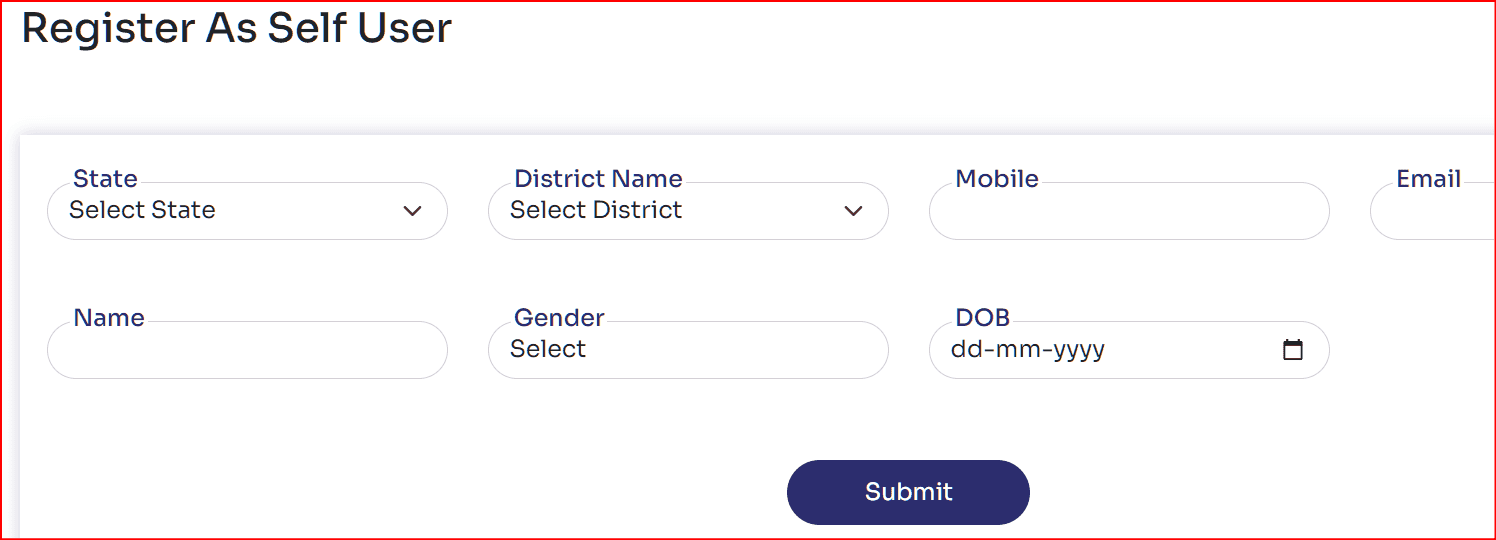The width and height of the screenshot is (1496, 540).
Task: Open the Select State dropdown
Action: (x=247, y=211)
